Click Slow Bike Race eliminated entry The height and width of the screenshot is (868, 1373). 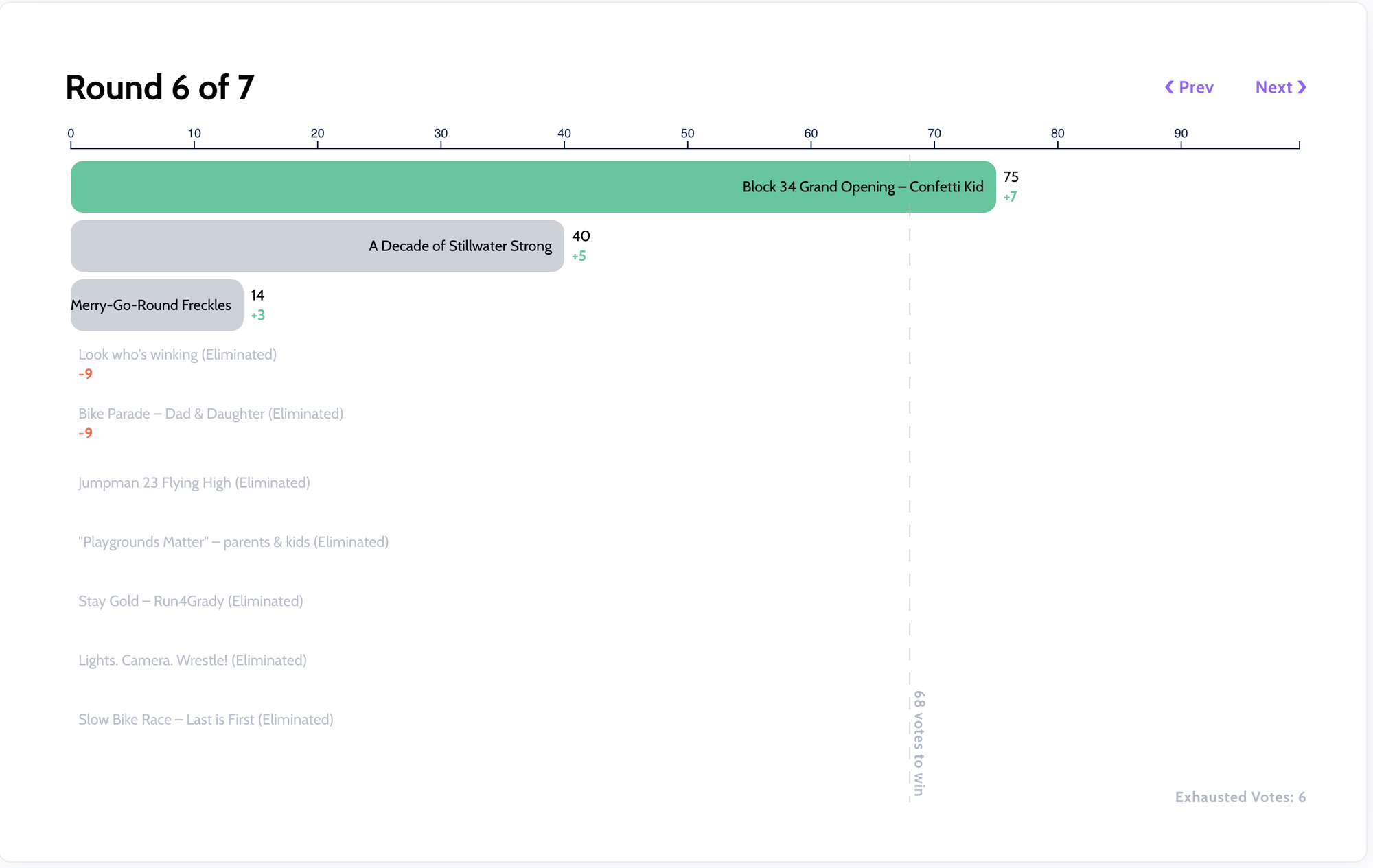[206, 719]
